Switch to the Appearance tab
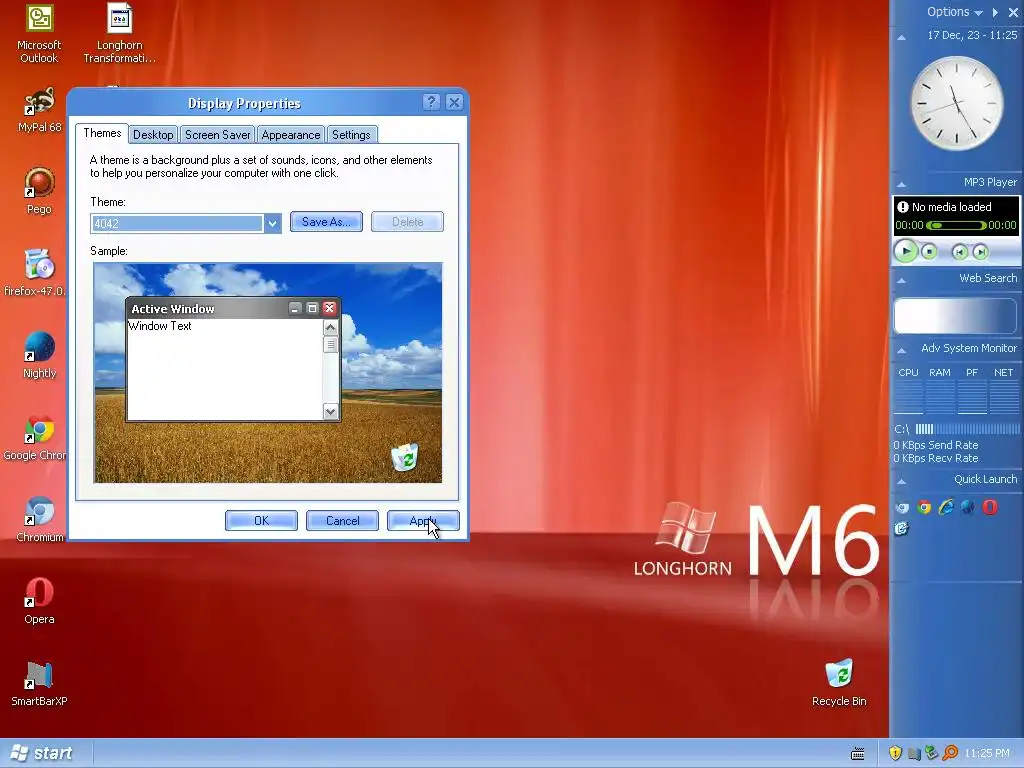The height and width of the screenshot is (768, 1024). (291, 135)
